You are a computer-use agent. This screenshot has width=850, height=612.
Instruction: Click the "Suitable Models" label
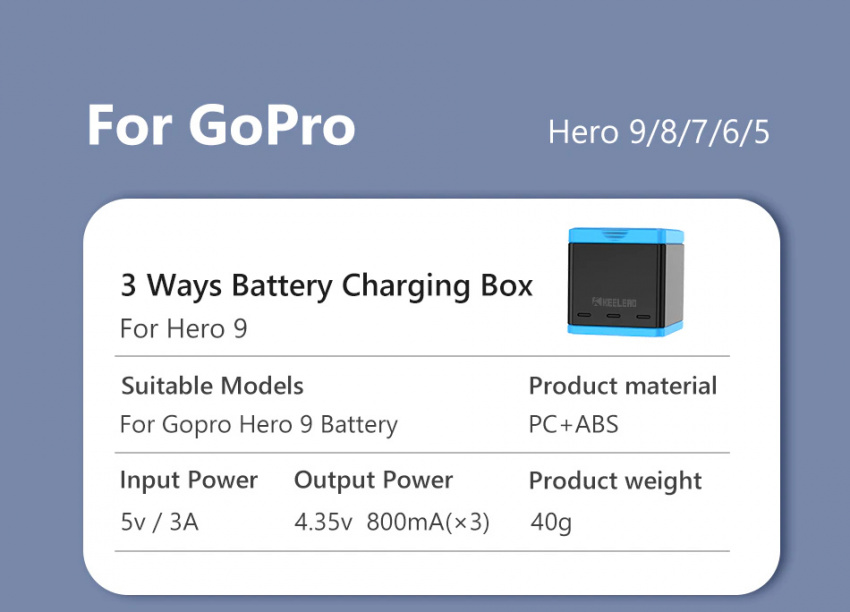tap(212, 386)
